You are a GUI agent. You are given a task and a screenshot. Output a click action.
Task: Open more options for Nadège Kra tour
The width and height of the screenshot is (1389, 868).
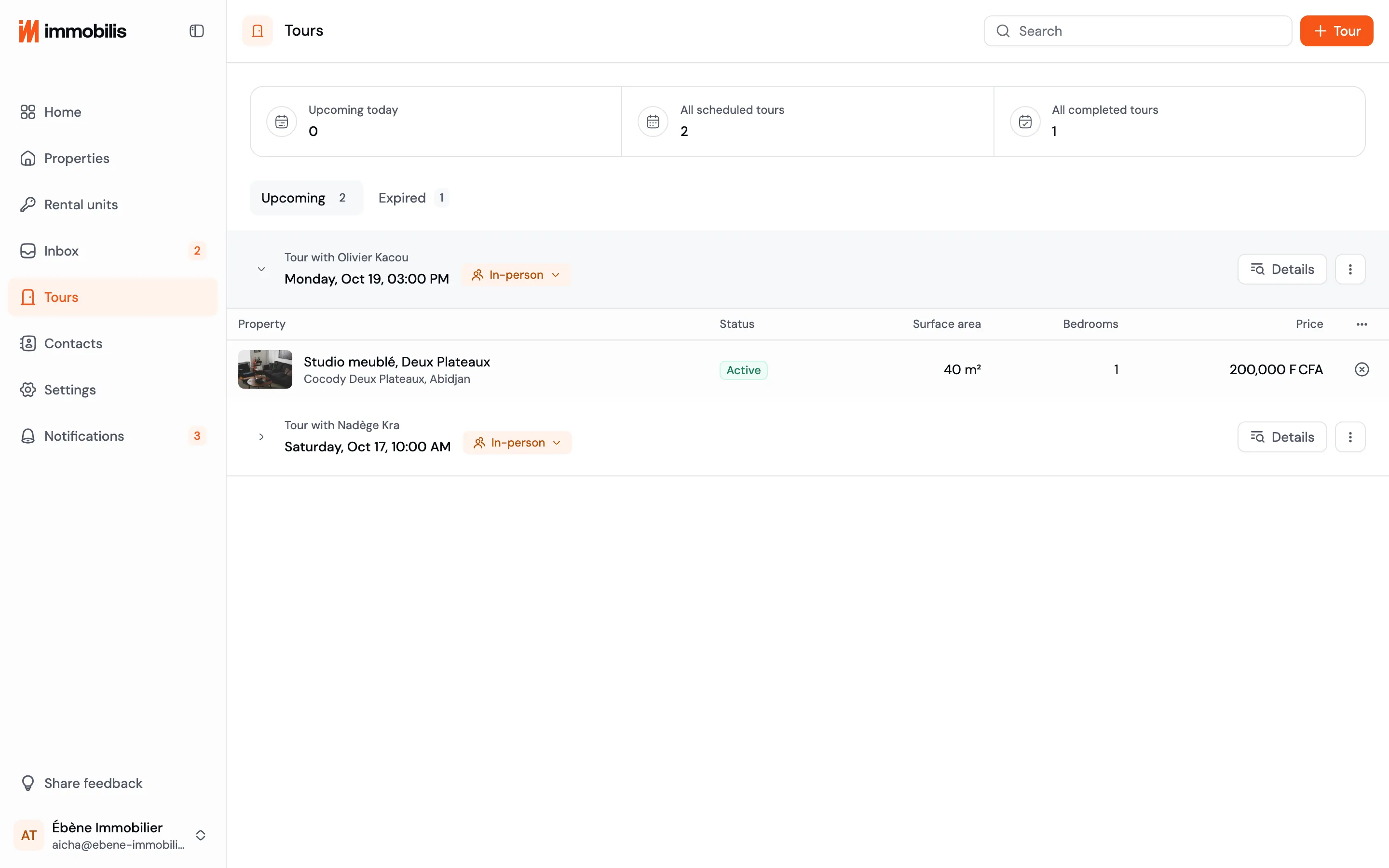pyautogui.click(x=1350, y=437)
